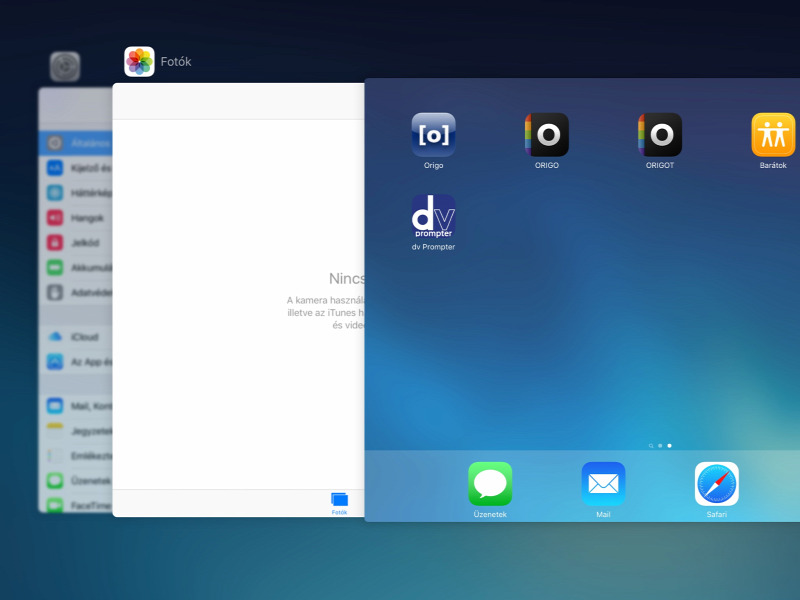Launch the dv Prompter app
Viewport: 800px width, 600px height.
433,216
